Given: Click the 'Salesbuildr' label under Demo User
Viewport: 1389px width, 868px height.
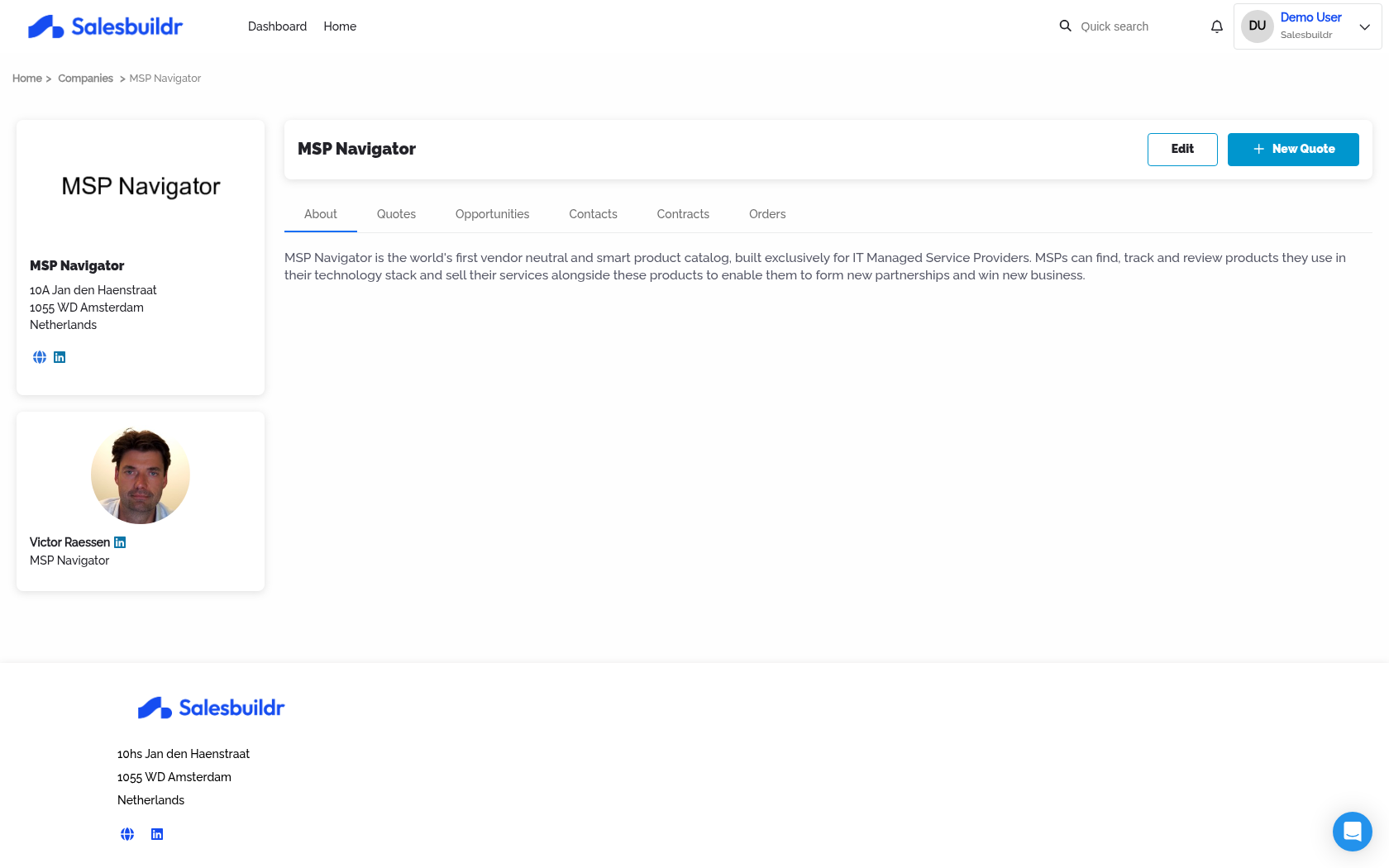Looking at the screenshot, I should pyautogui.click(x=1306, y=35).
